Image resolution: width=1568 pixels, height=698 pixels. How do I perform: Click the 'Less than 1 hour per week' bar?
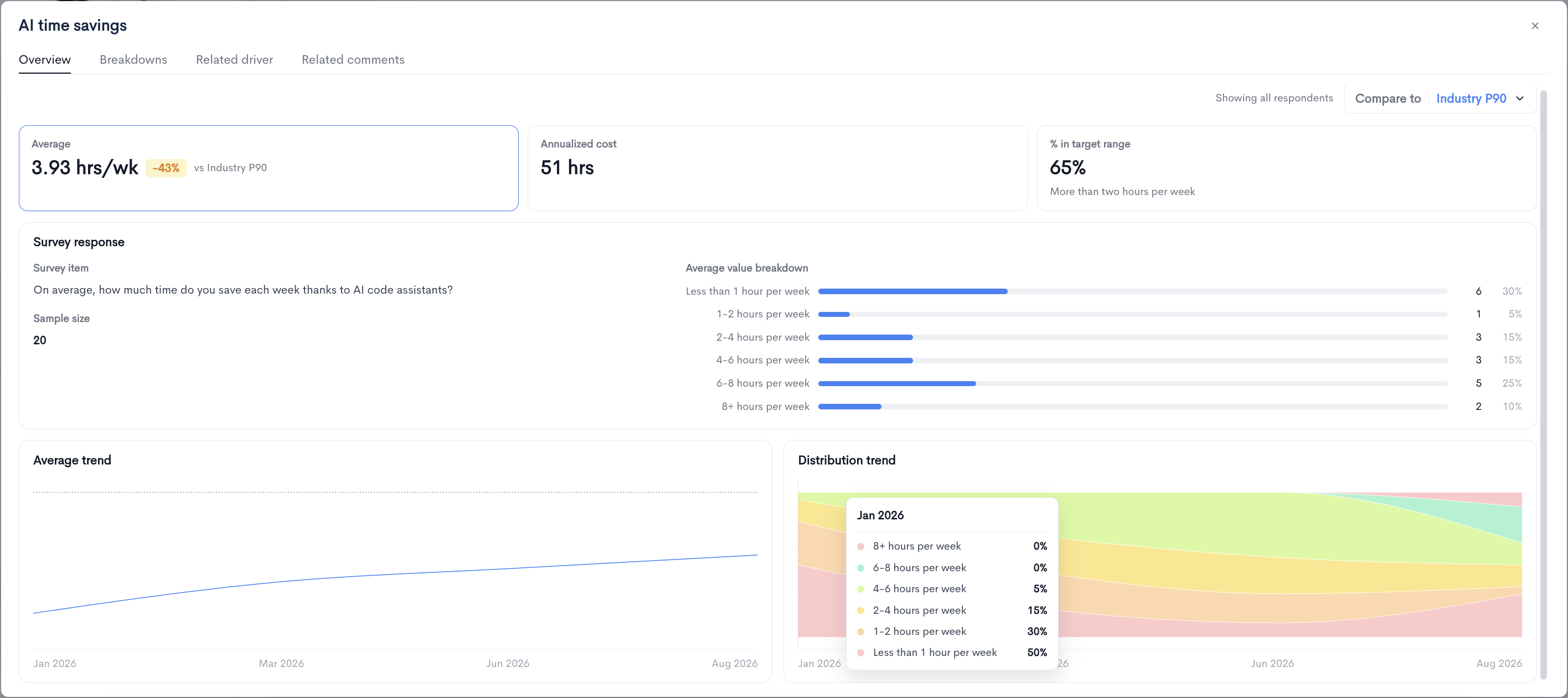(1132, 292)
